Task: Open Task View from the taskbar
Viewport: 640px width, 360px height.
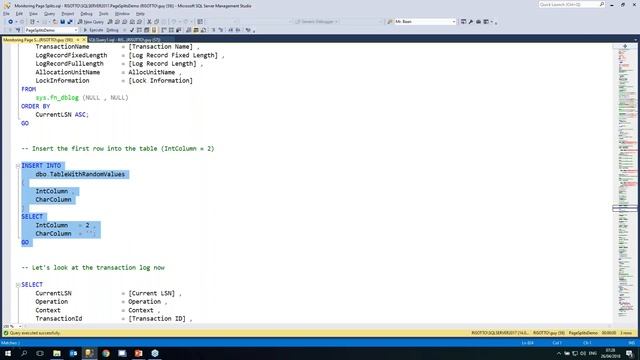Action: [40, 353]
